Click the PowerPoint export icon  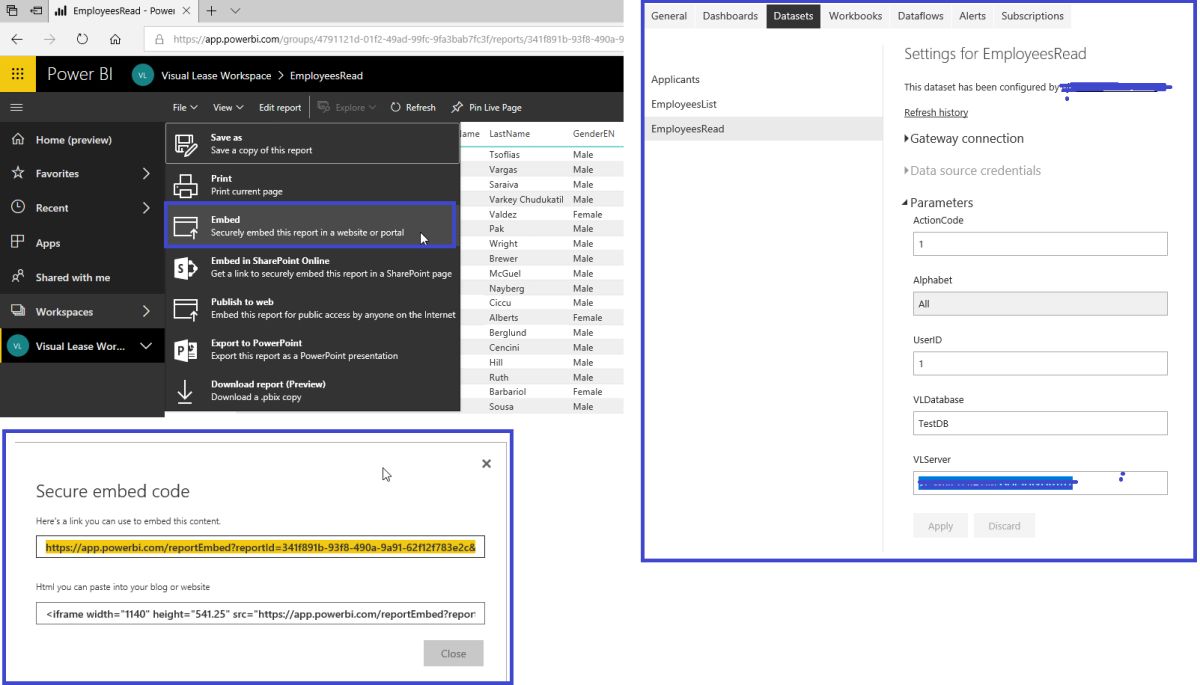click(186, 349)
